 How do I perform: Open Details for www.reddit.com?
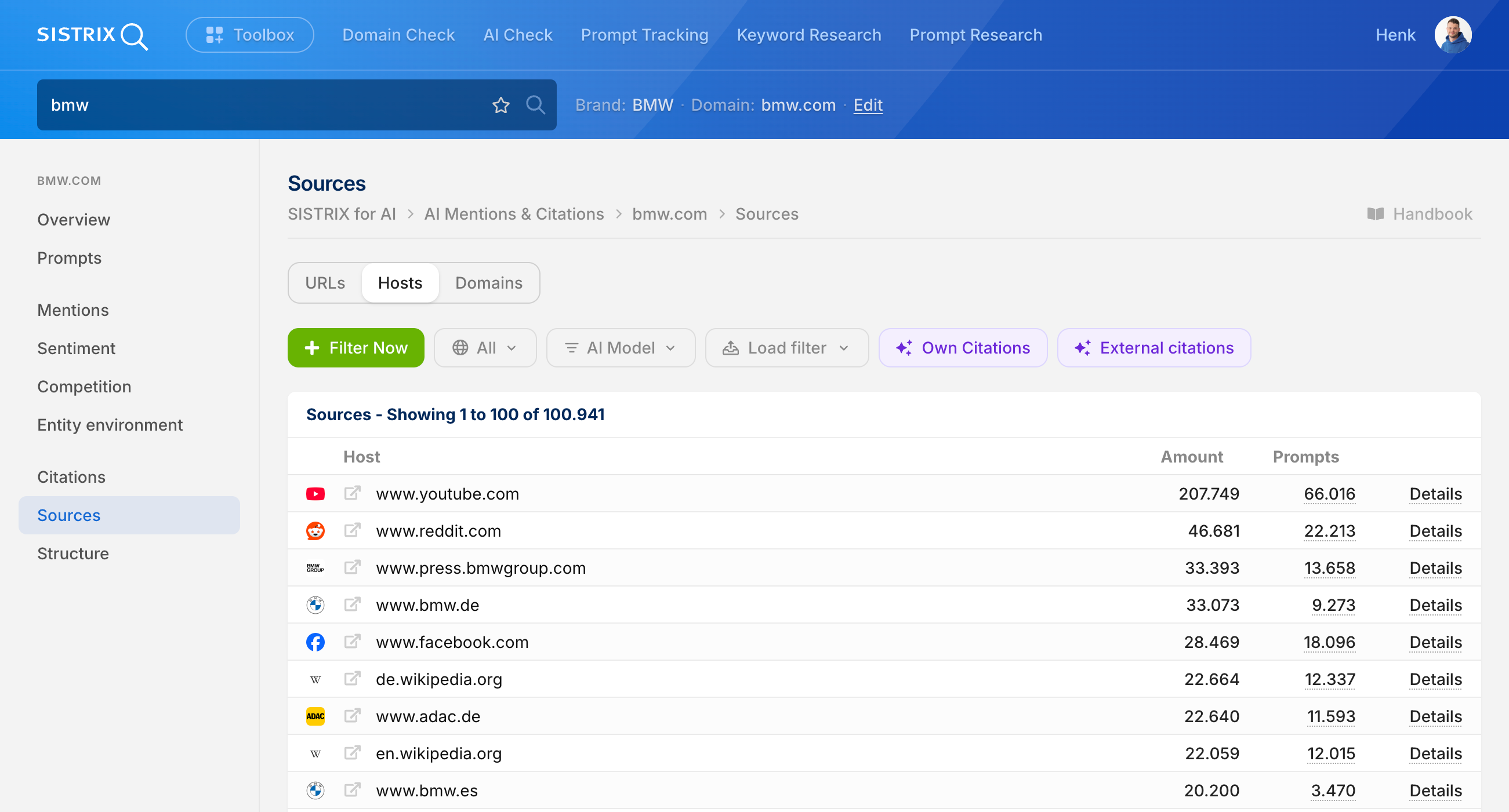1435,531
